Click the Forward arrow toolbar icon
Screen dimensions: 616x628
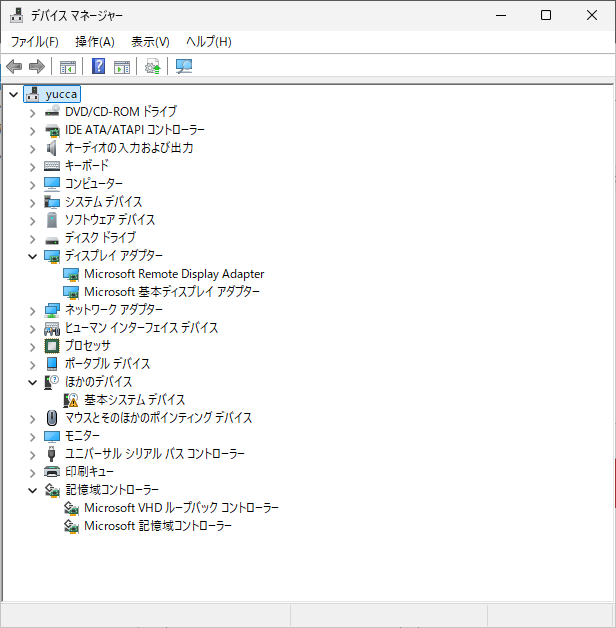pos(37,66)
